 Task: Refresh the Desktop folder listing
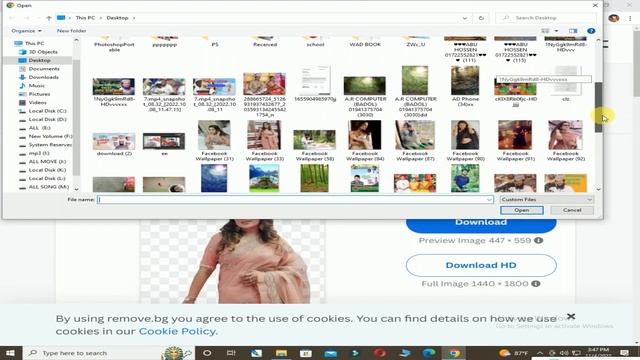[x=481, y=18]
